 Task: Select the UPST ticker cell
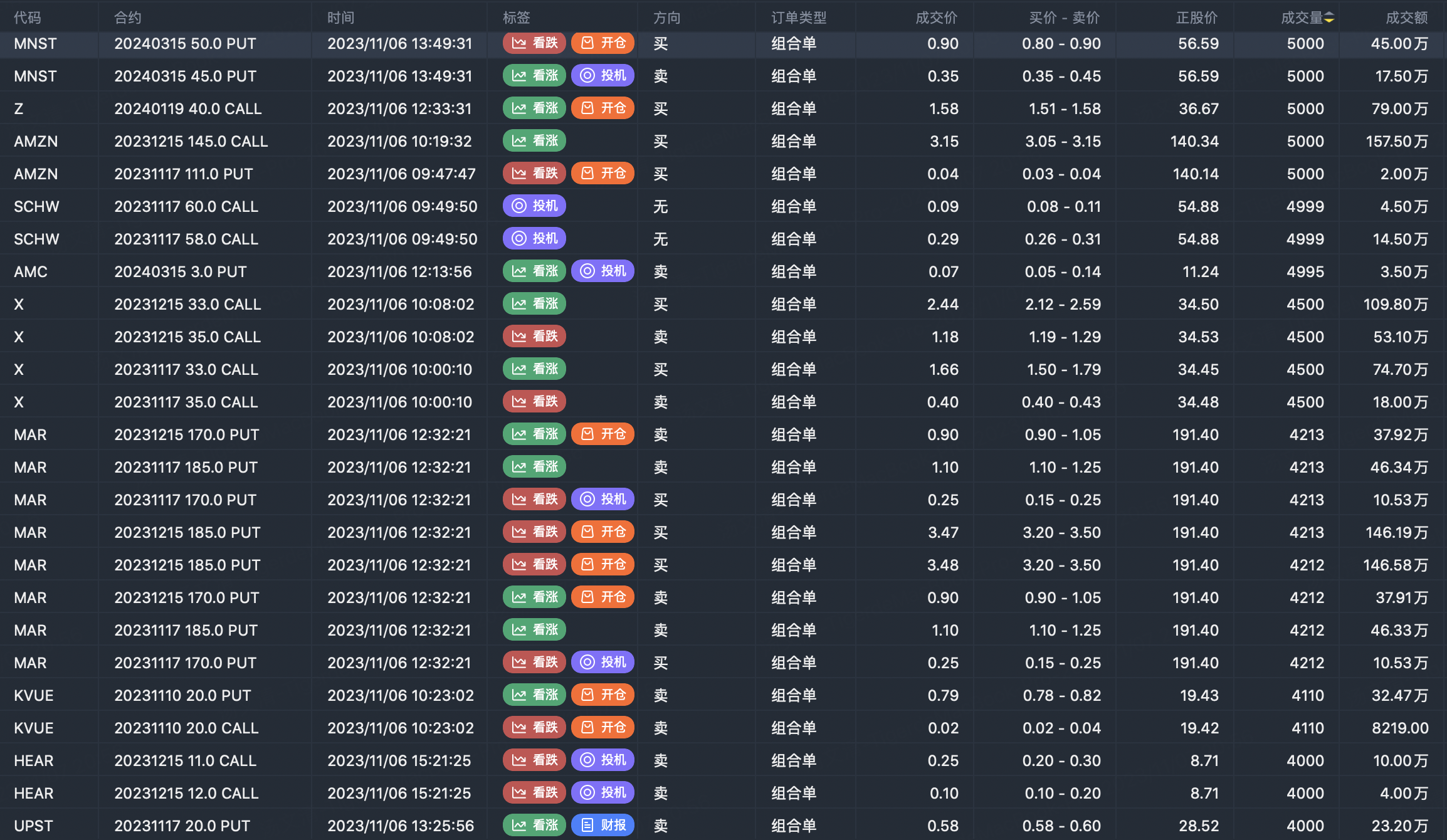[x=33, y=826]
